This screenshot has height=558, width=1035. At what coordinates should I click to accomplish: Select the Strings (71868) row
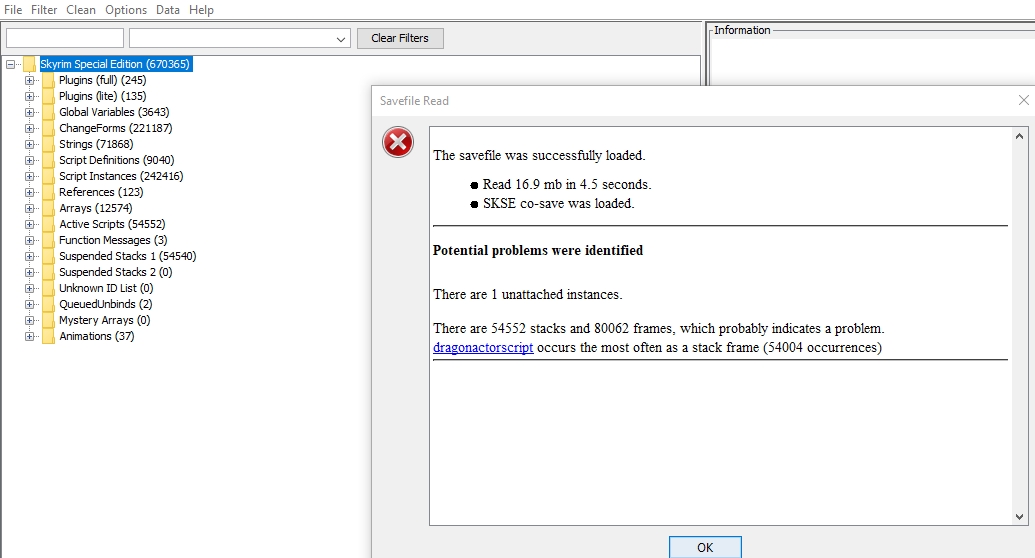click(96, 144)
